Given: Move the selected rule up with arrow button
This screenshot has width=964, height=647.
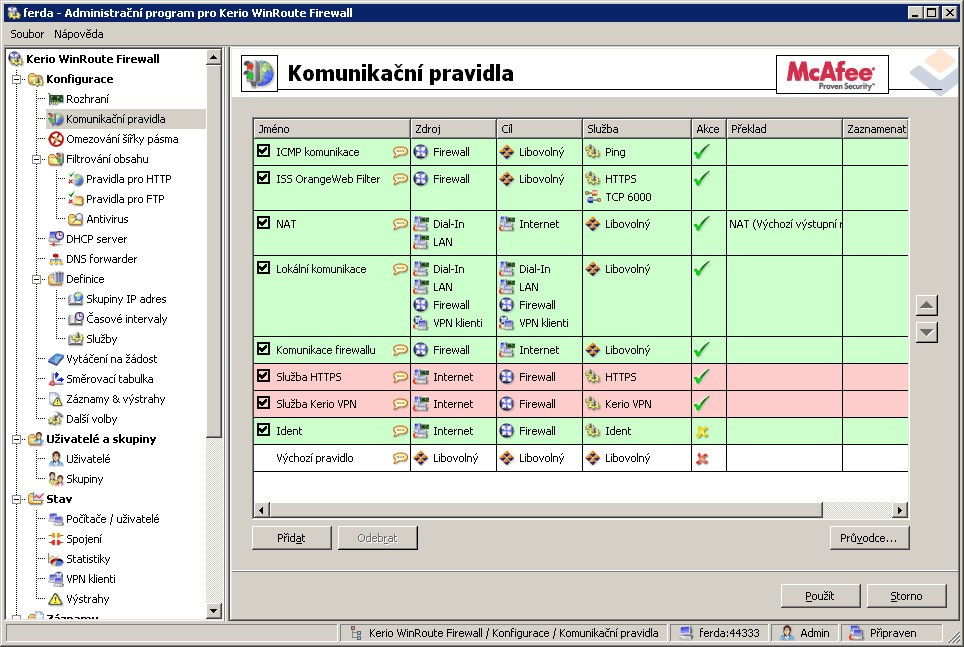Looking at the screenshot, I should click(926, 306).
